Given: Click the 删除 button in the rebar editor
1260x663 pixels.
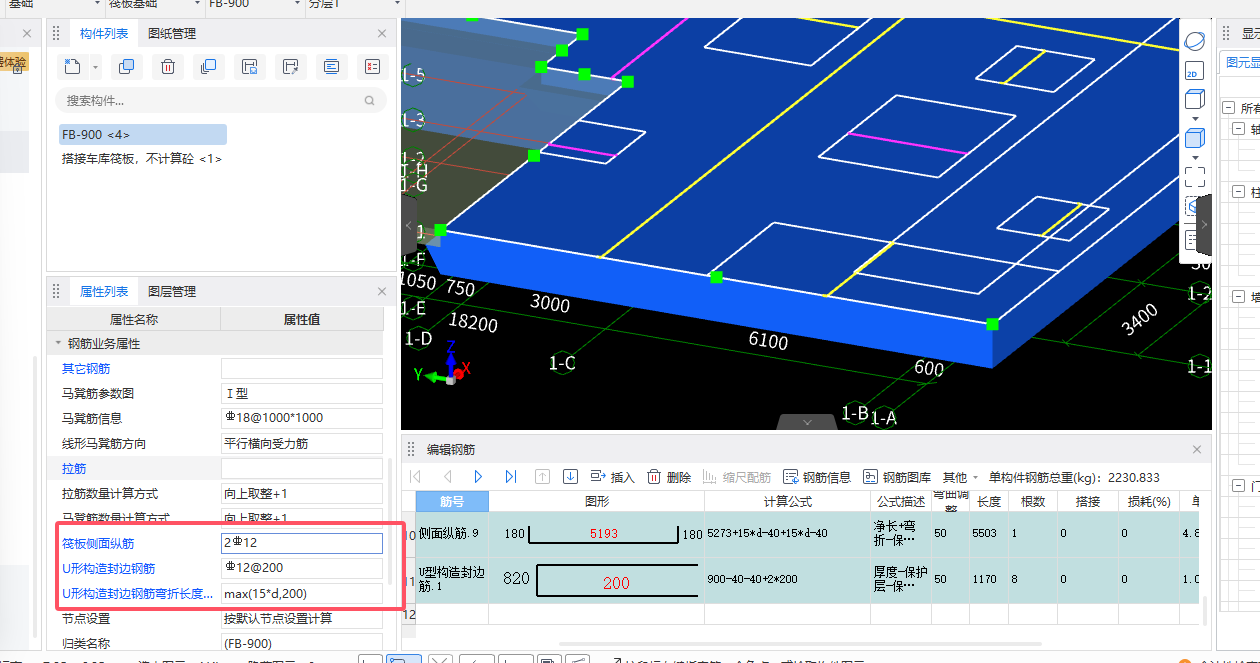Looking at the screenshot, I should pos(669,477).
